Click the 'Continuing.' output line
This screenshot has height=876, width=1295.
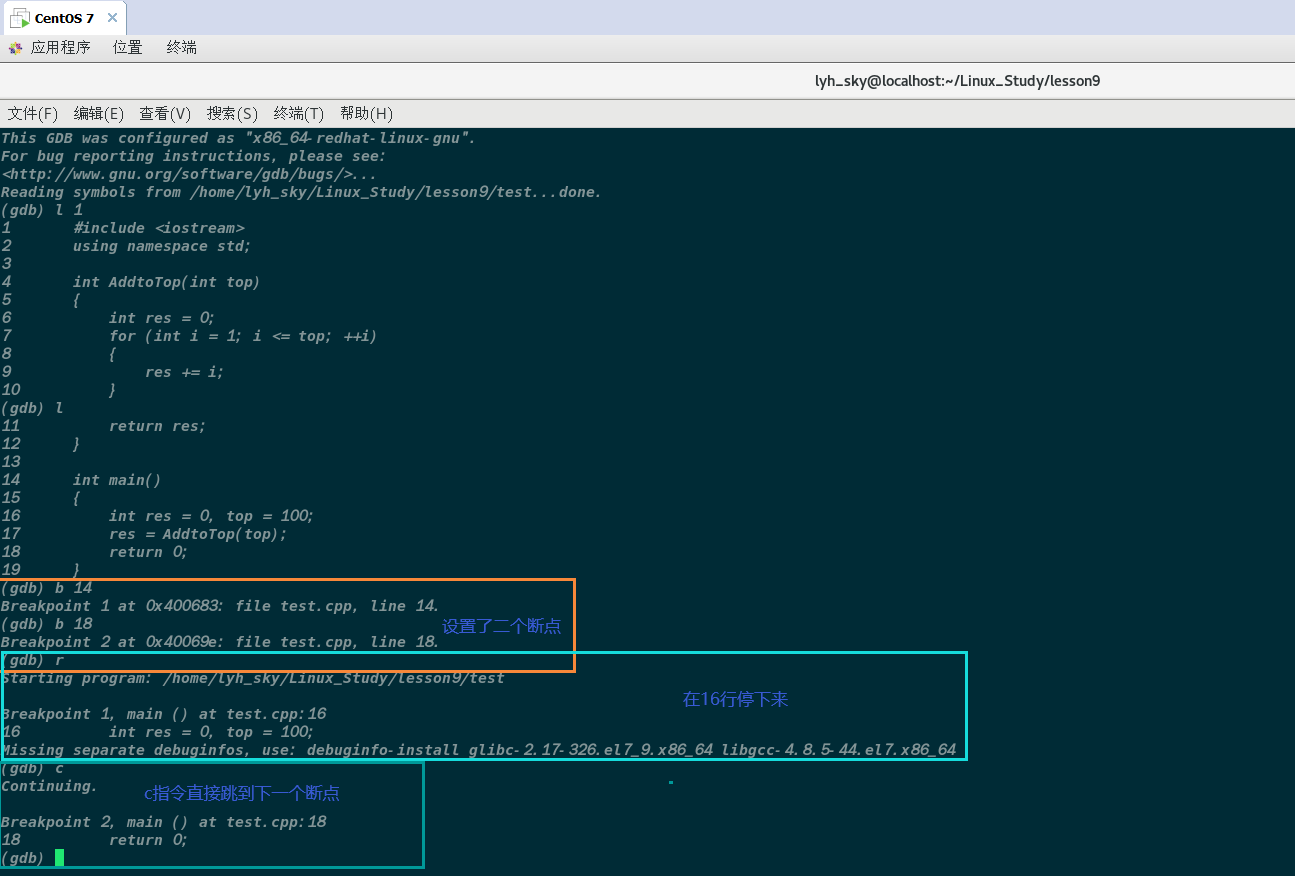50,786
